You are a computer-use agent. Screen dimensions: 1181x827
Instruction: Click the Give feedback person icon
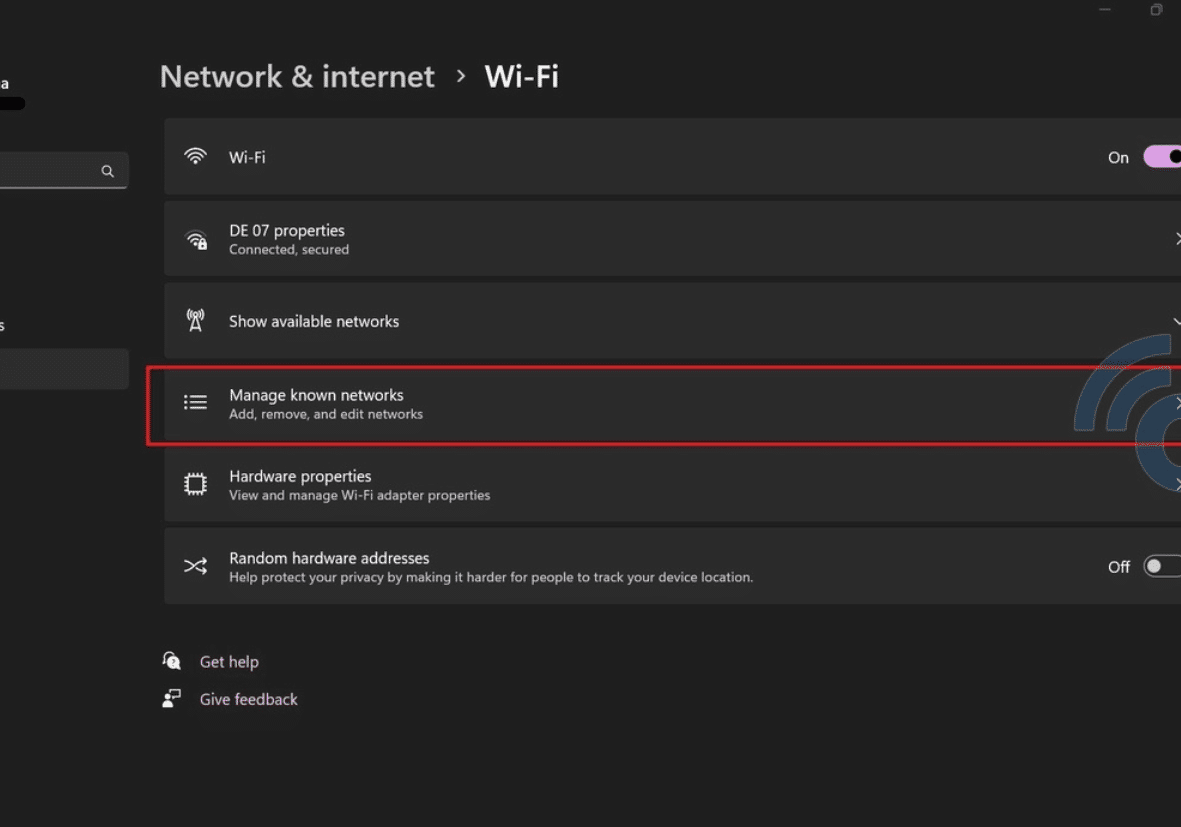pos(172,699)
